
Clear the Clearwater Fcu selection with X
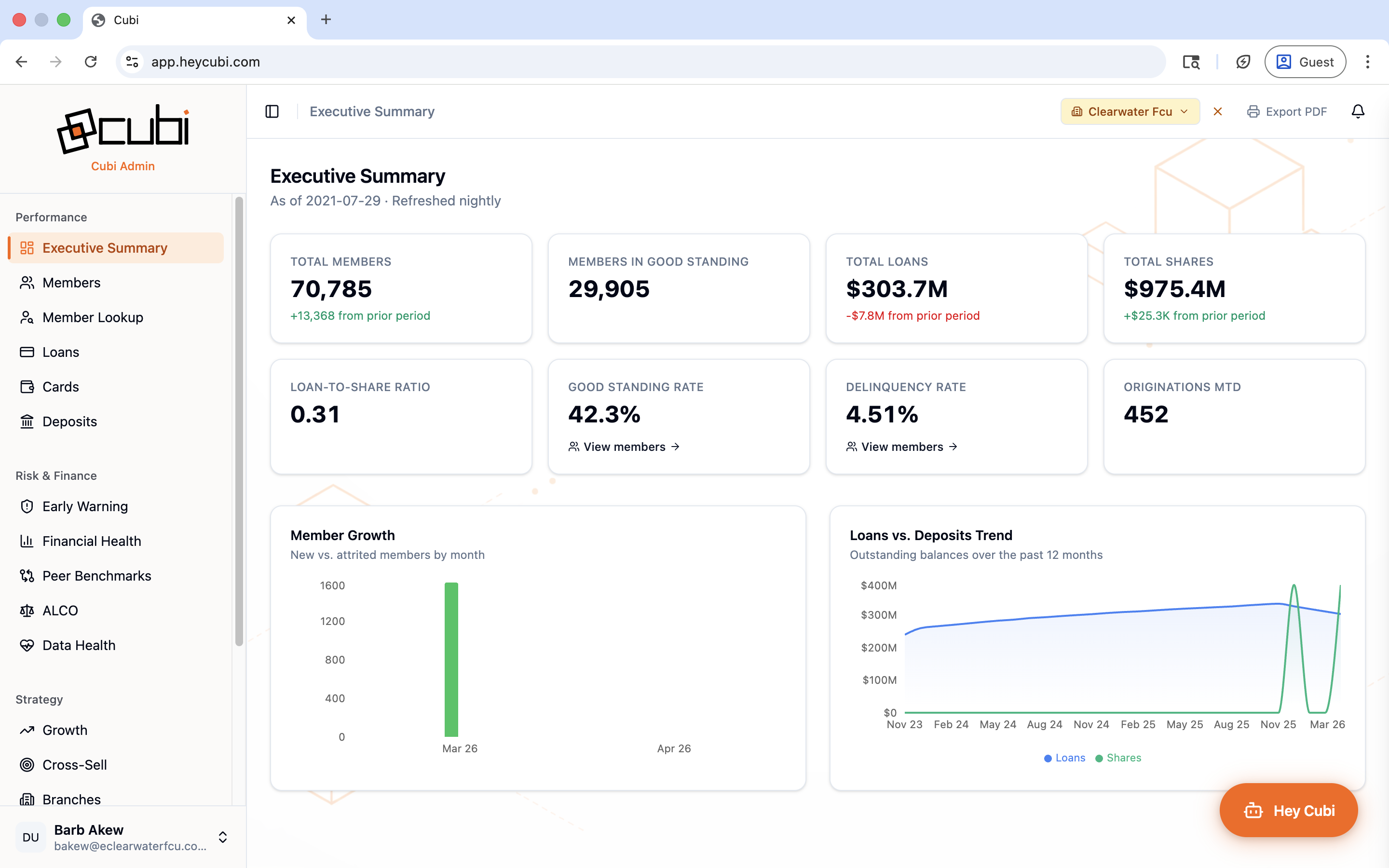1217,111
